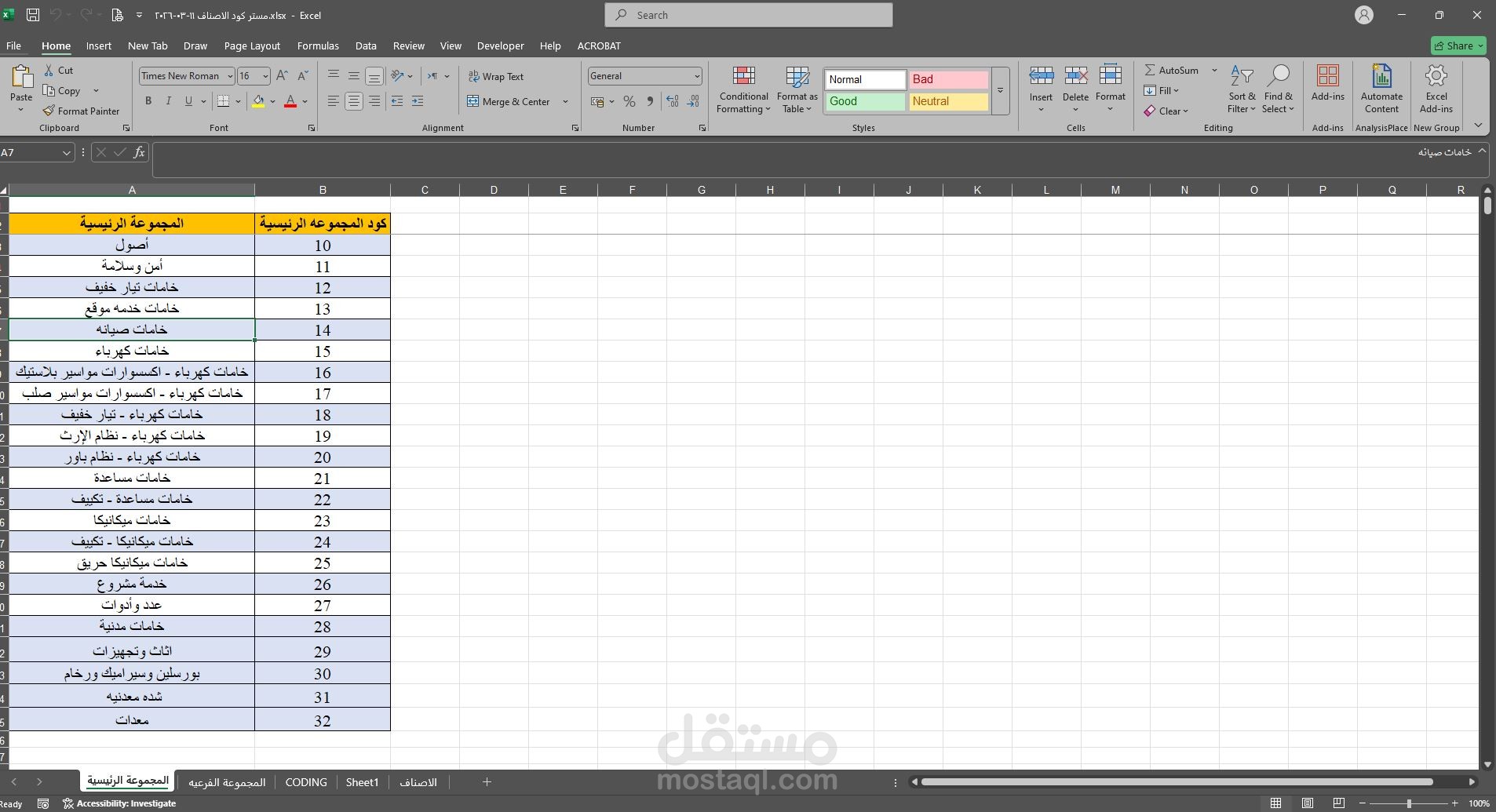Open the font size dropdown
Viewport: 1496px width, 812px height.
(265, 76)
